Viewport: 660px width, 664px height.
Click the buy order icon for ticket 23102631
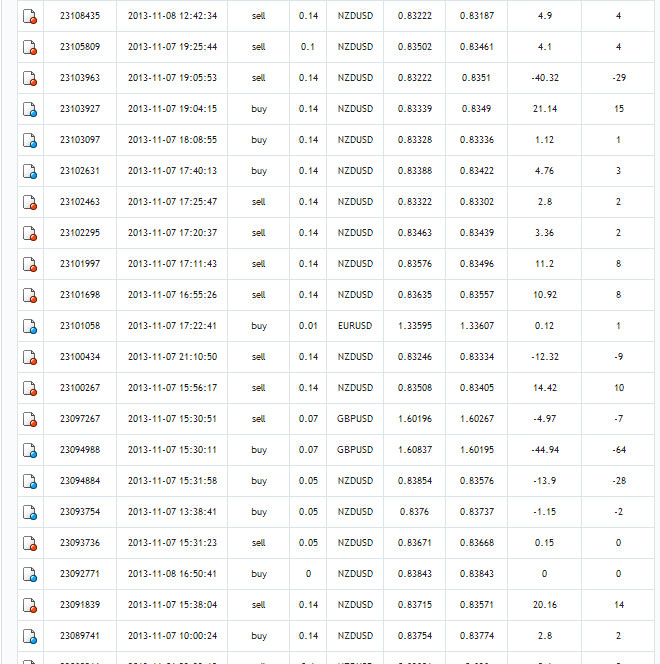tap(30, 171)
